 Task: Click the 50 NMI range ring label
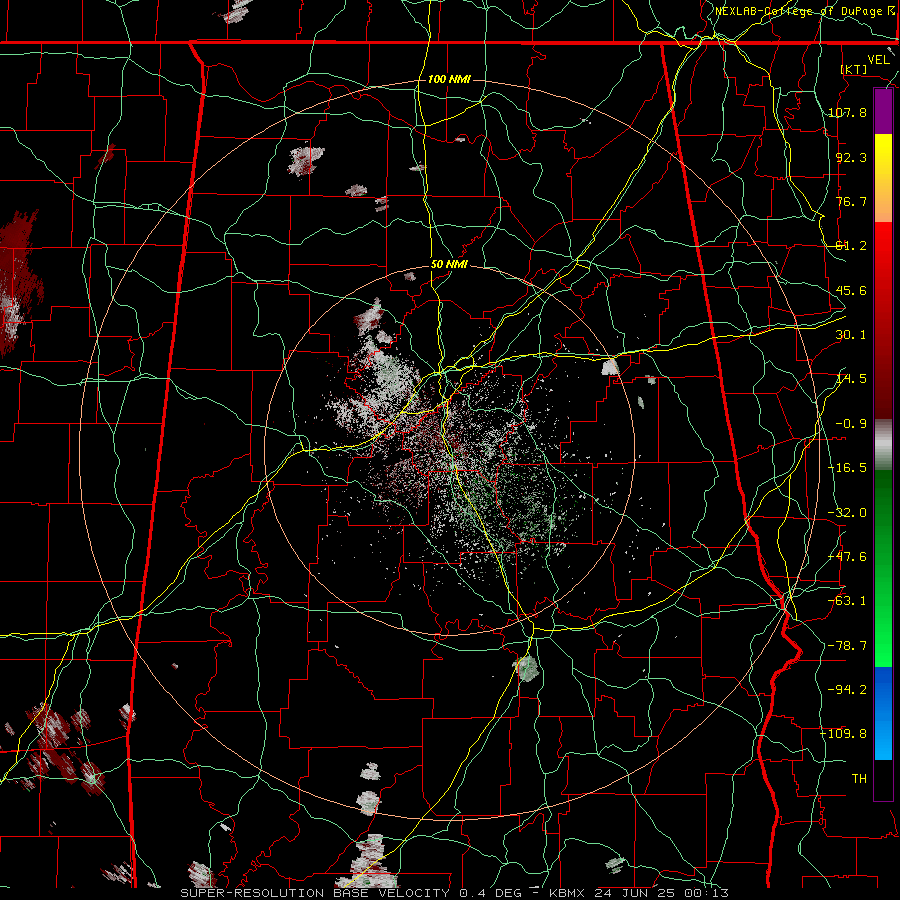[x=449, y=265]
